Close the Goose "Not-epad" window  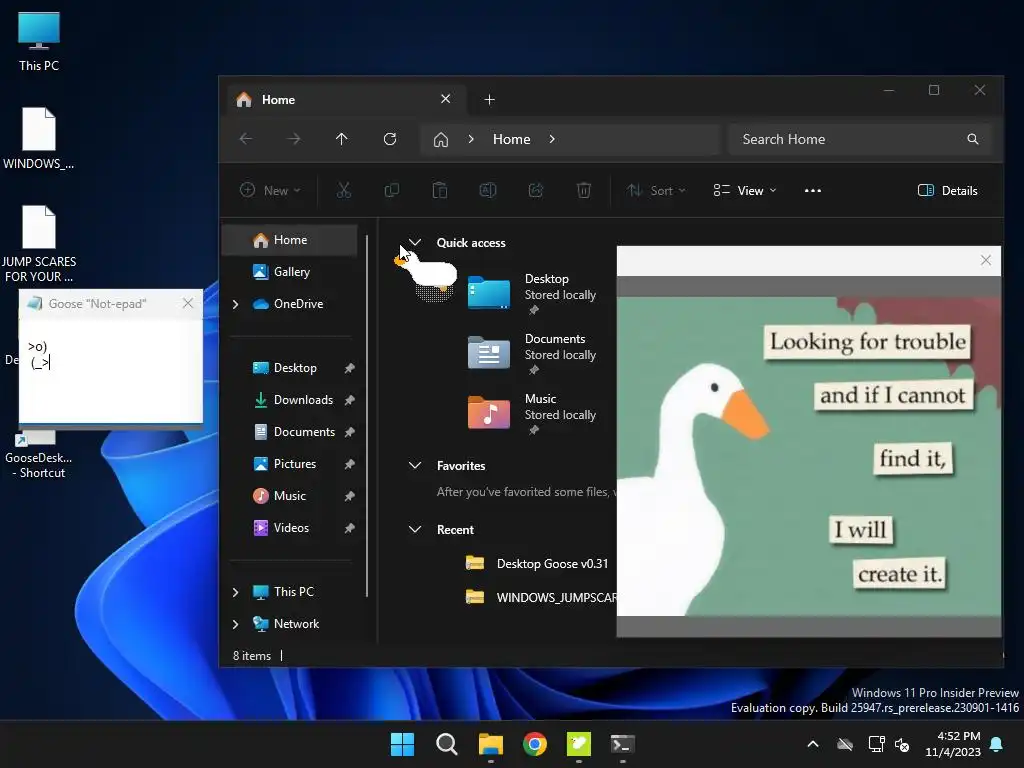(x=187, y=303)
